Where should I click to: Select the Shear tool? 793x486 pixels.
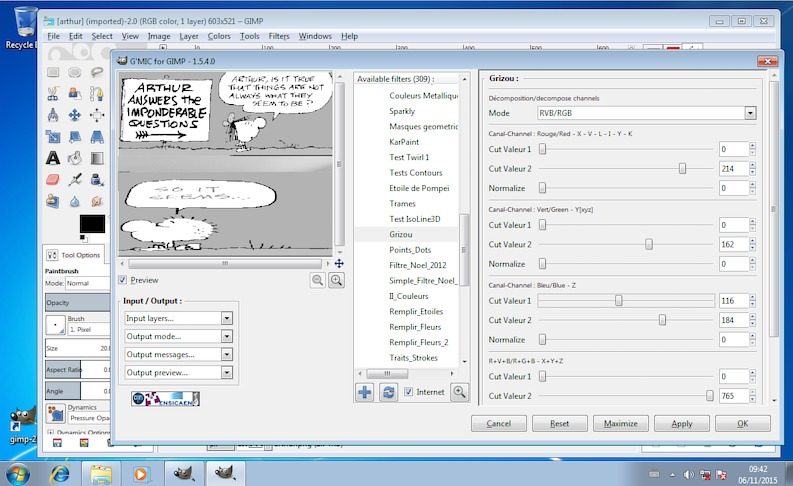point(75,137)
